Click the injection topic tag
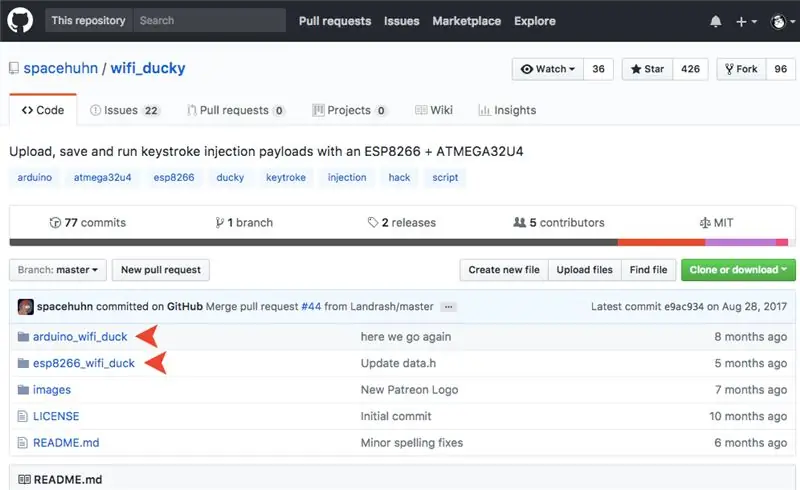800x490 pixels. [x=347, y=178]
